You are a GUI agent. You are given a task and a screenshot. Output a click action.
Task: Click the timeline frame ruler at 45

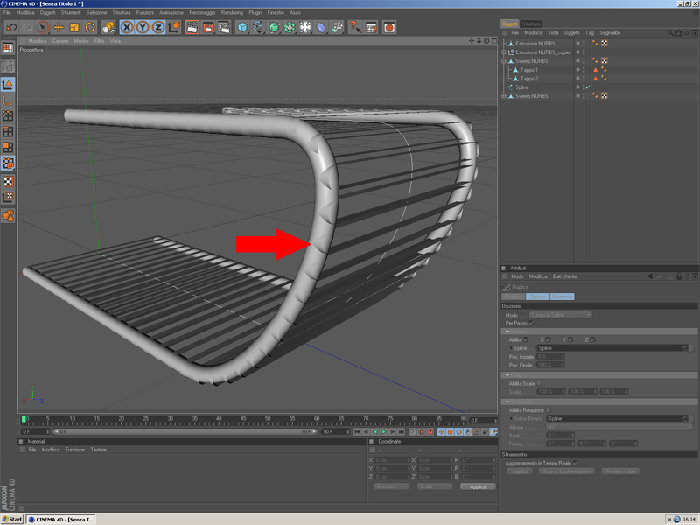(x=243, y=420)
